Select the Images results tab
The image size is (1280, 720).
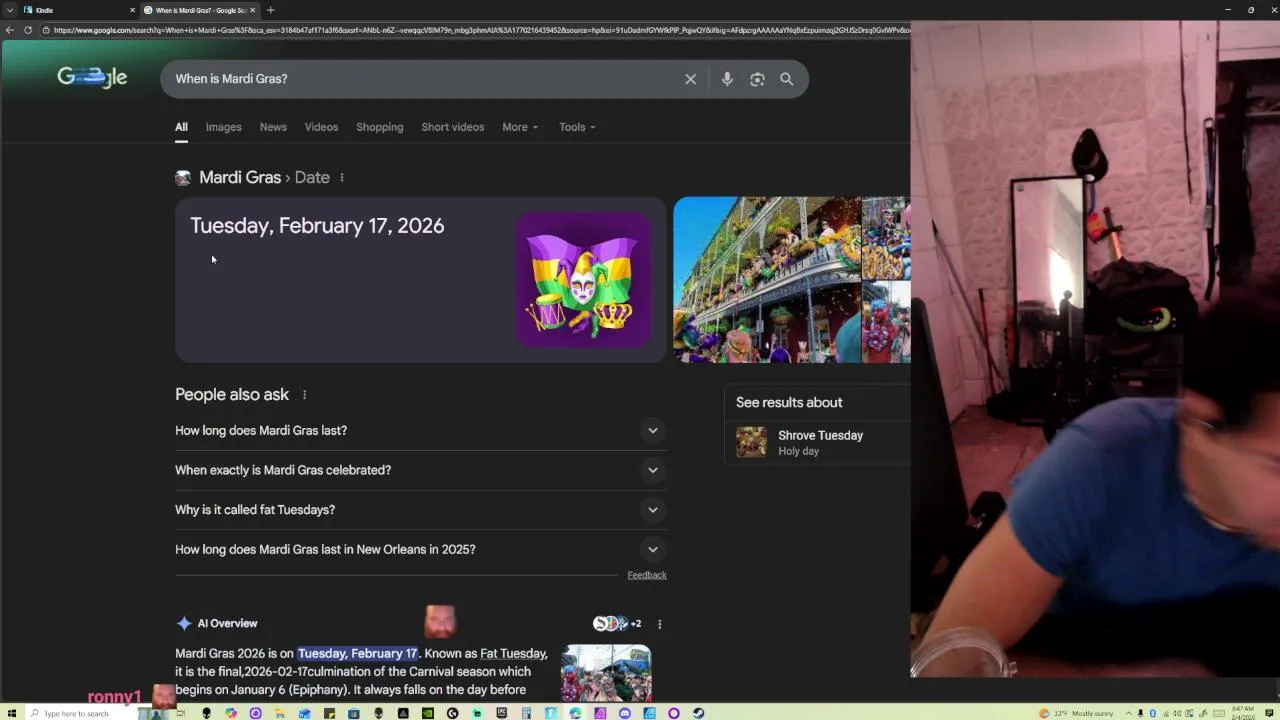tap(224, 127)
